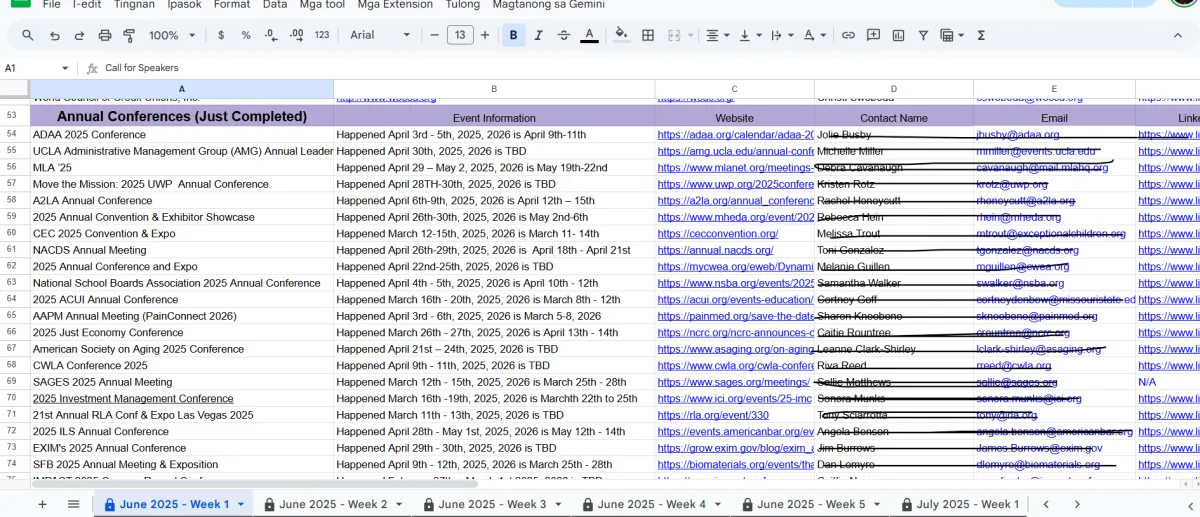The image size is (1200, 517).
Task: Click the font size field showing 13
Action: coord(460,35)
